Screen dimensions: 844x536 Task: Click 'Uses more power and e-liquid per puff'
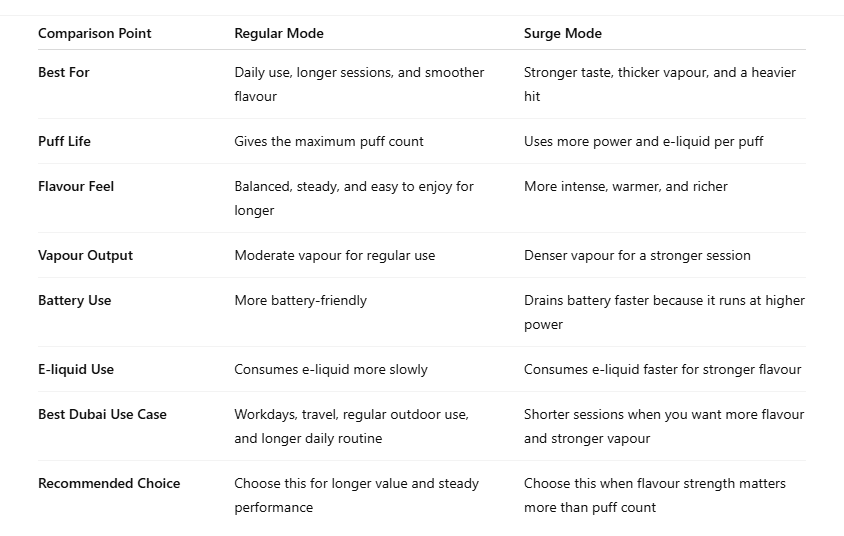coord(644,141)
